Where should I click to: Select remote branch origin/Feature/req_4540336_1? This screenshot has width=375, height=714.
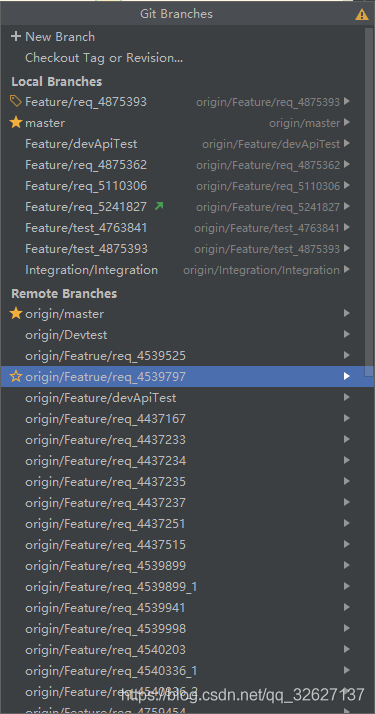tap(111, 671)
